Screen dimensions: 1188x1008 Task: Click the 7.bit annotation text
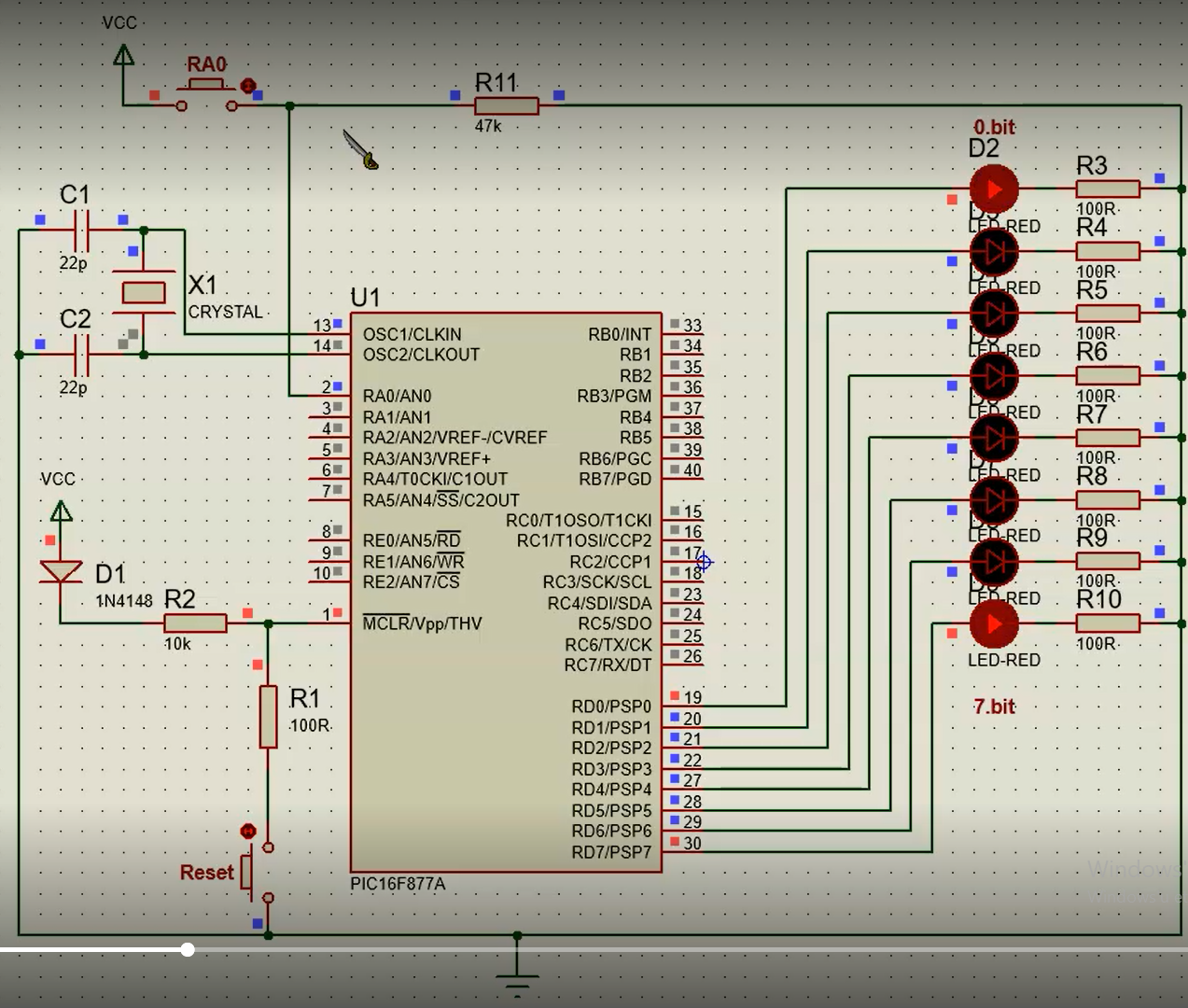pos(994,707)
